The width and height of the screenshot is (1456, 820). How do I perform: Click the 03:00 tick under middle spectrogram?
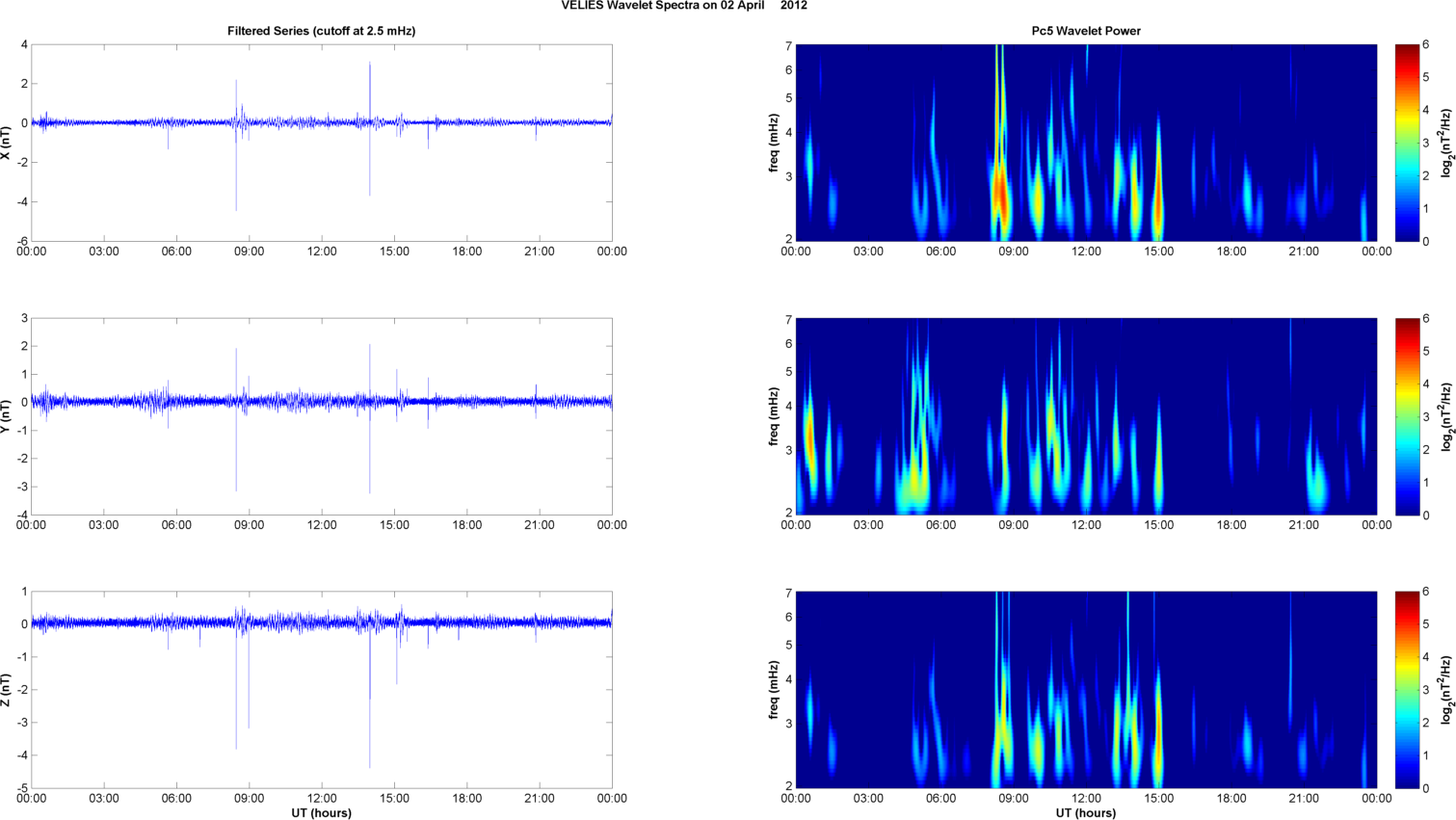click(868, 525)
